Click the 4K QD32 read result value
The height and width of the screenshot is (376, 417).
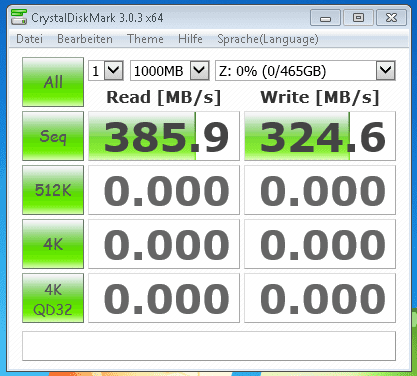coord(164,298)
